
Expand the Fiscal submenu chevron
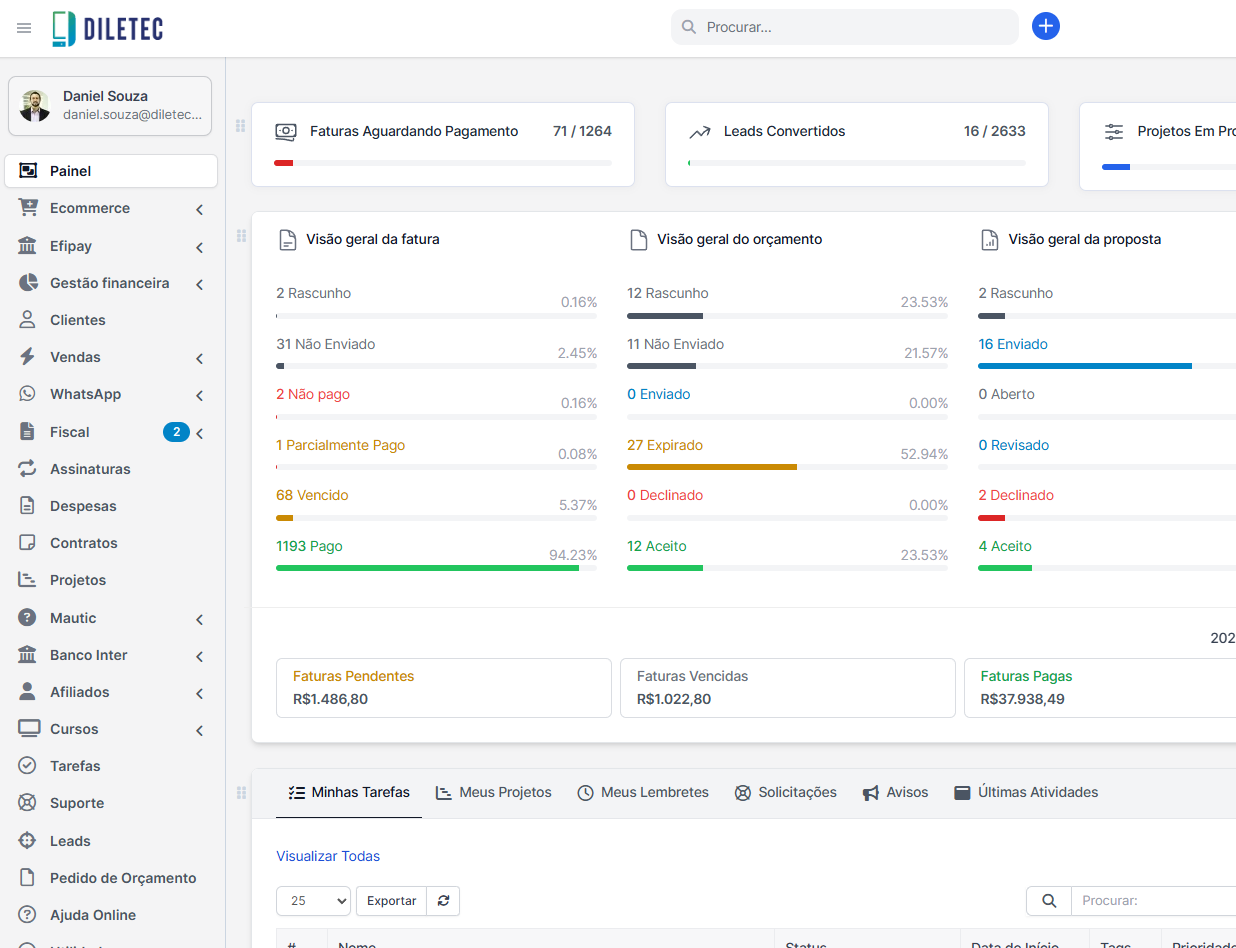coord(199,433)
